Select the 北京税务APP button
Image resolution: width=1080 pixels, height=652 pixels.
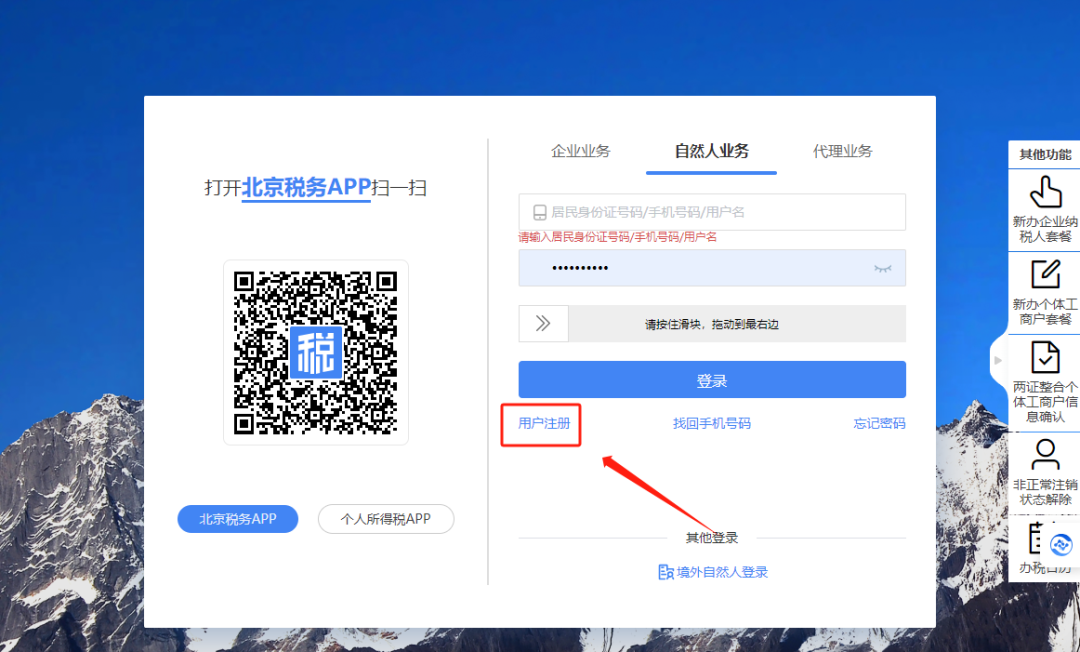(238, 519)
